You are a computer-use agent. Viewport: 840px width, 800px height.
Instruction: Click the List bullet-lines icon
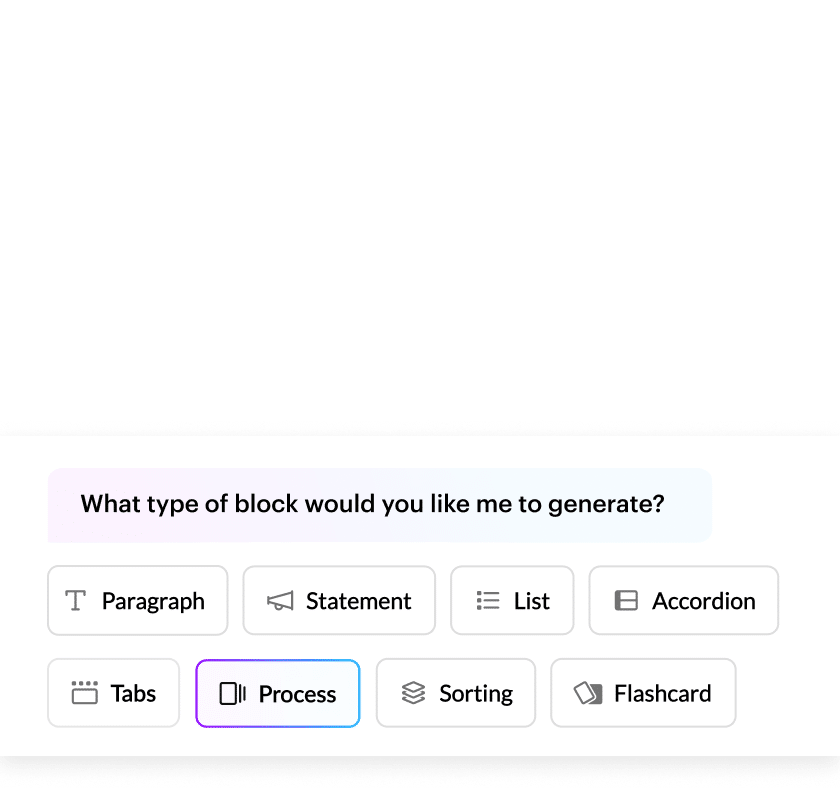[488, 601]
